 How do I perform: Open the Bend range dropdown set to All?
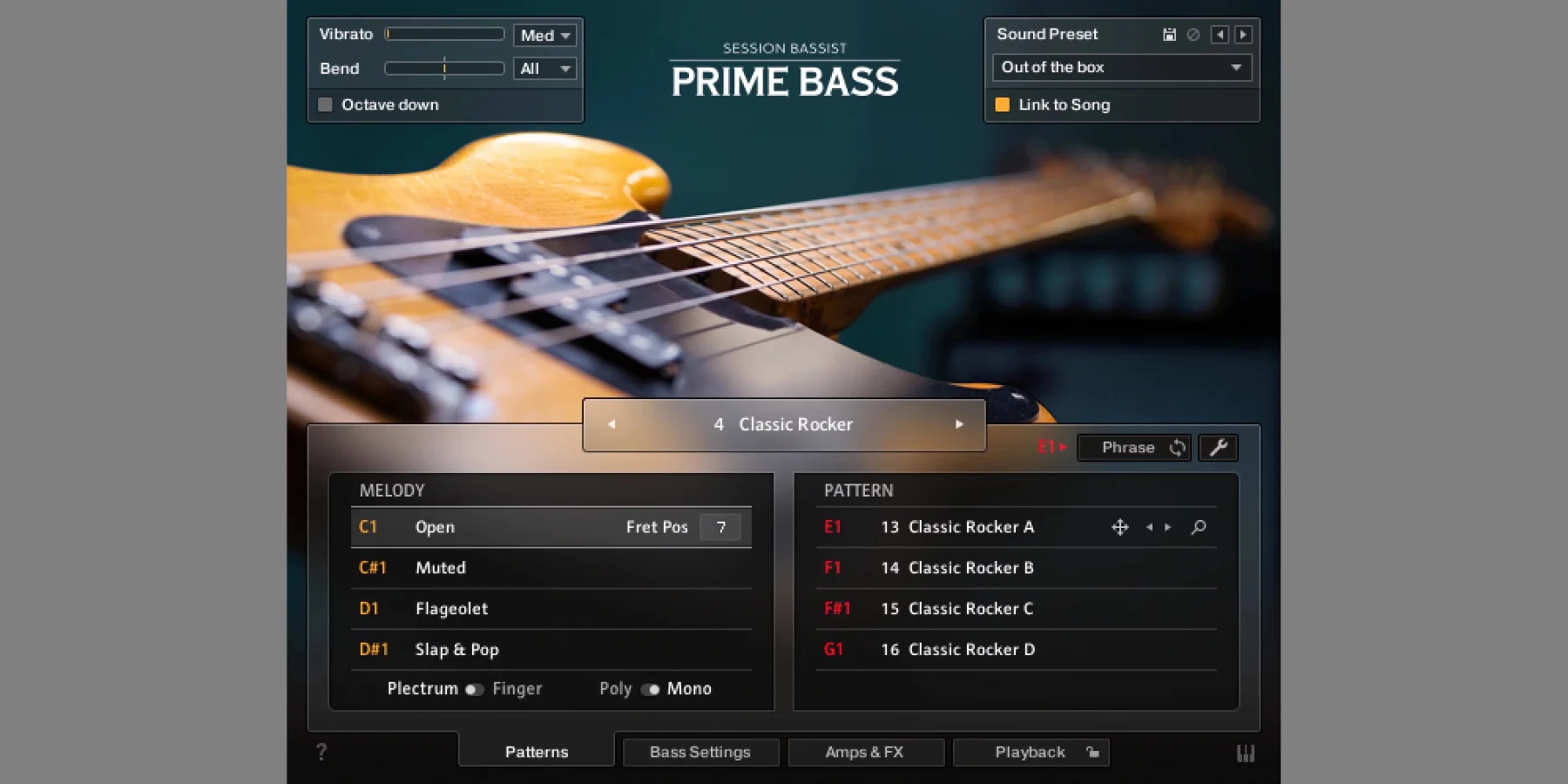point(544,68)
